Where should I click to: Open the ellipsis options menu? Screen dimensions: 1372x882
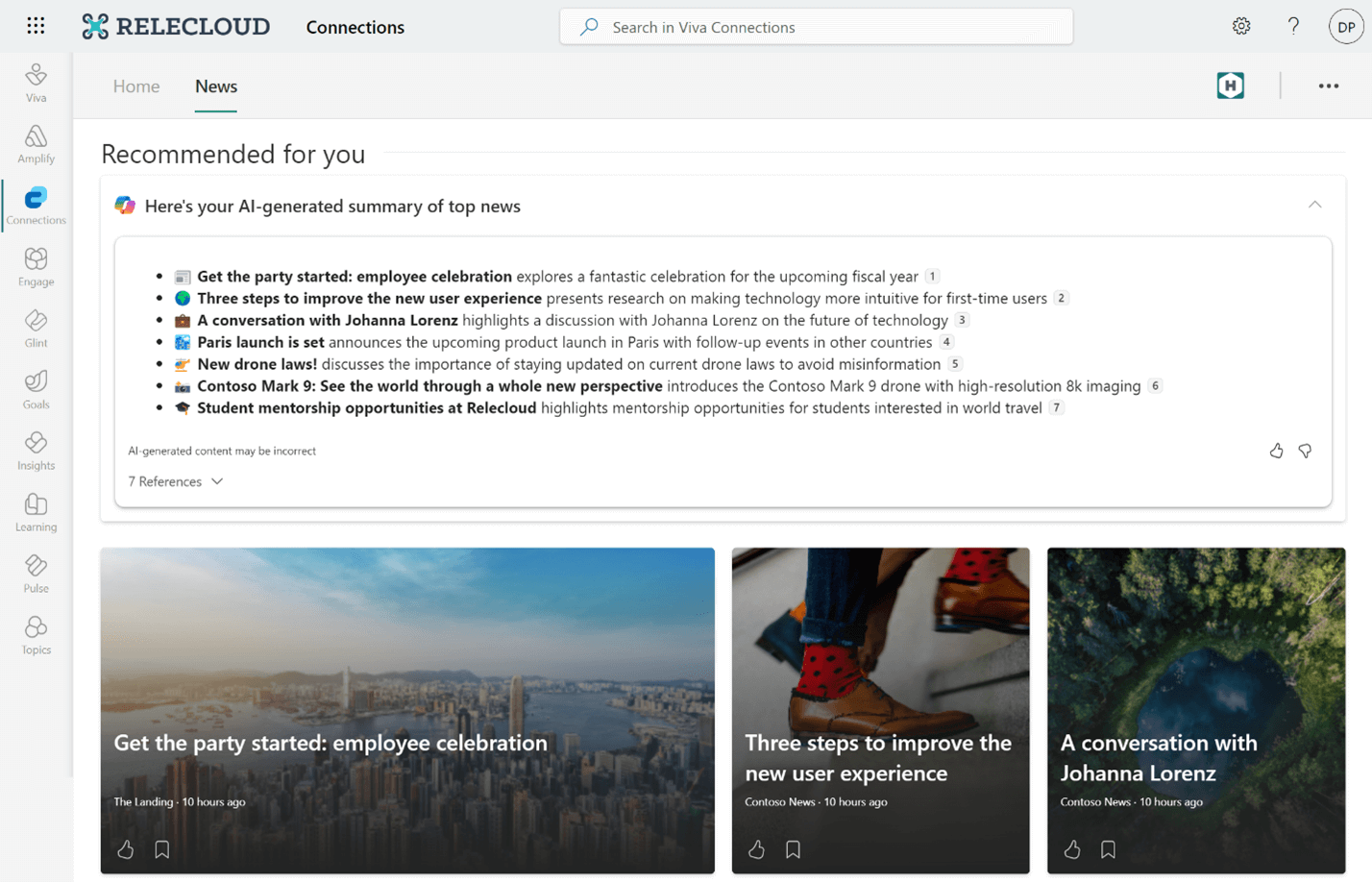(x=1329, y=86)
